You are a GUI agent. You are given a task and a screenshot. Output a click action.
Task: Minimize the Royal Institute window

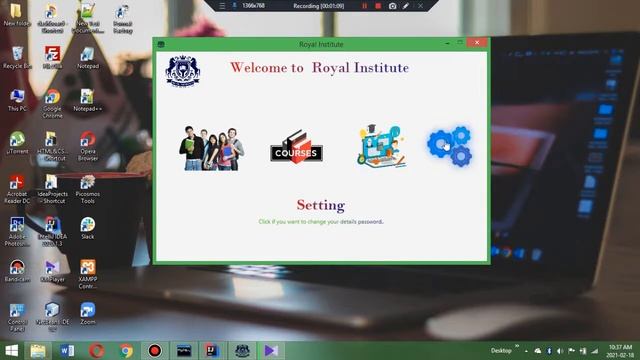tap(447, 42)
